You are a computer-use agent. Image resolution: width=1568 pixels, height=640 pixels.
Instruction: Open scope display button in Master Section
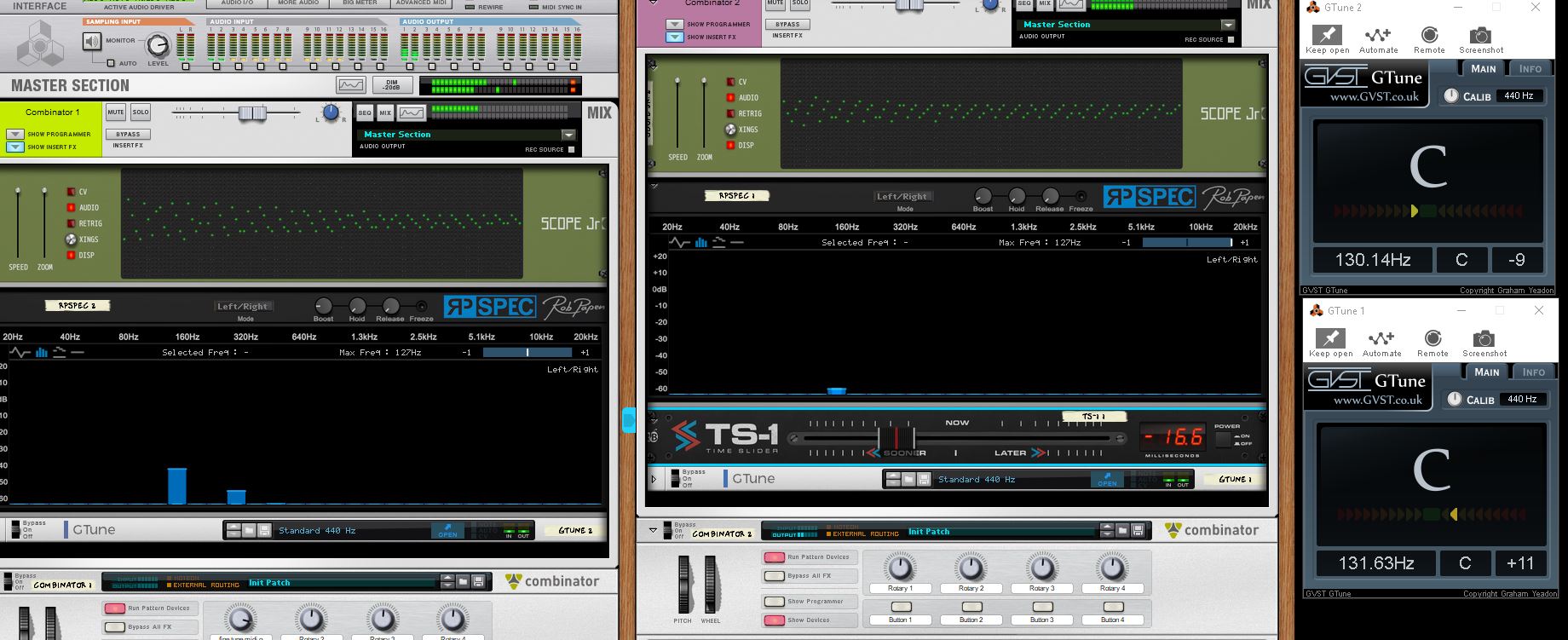coord(351,85)
